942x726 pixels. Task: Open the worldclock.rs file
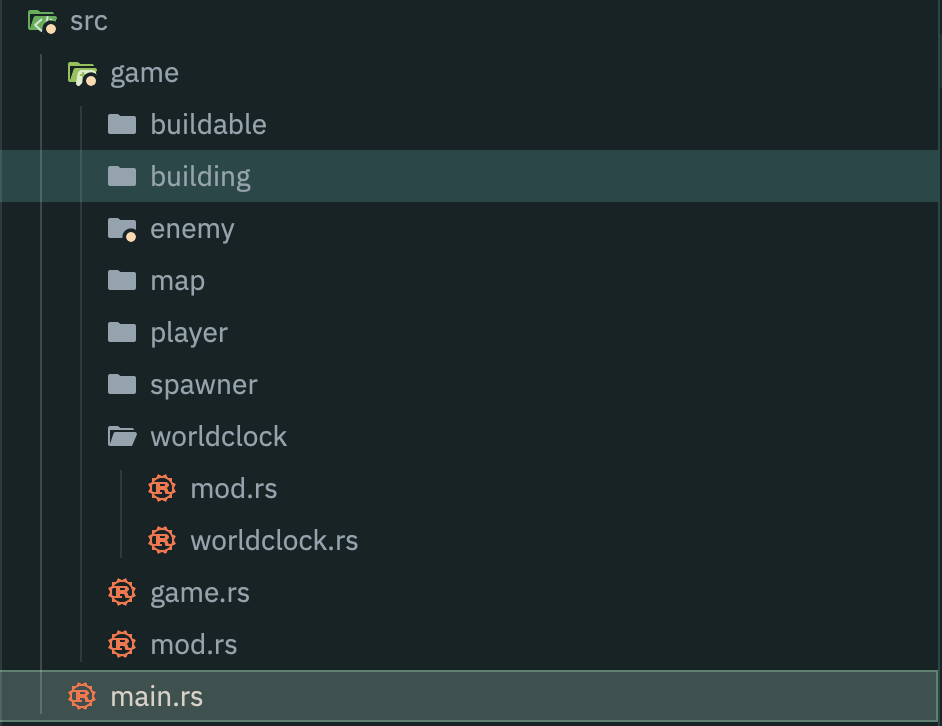tap(273, 541)
